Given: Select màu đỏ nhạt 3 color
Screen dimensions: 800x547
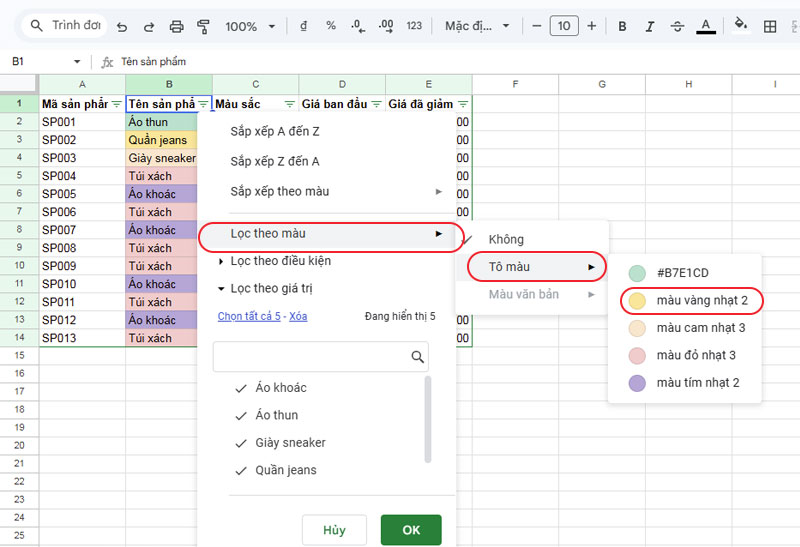Looking at the screenshot, I should click(685, 356).
